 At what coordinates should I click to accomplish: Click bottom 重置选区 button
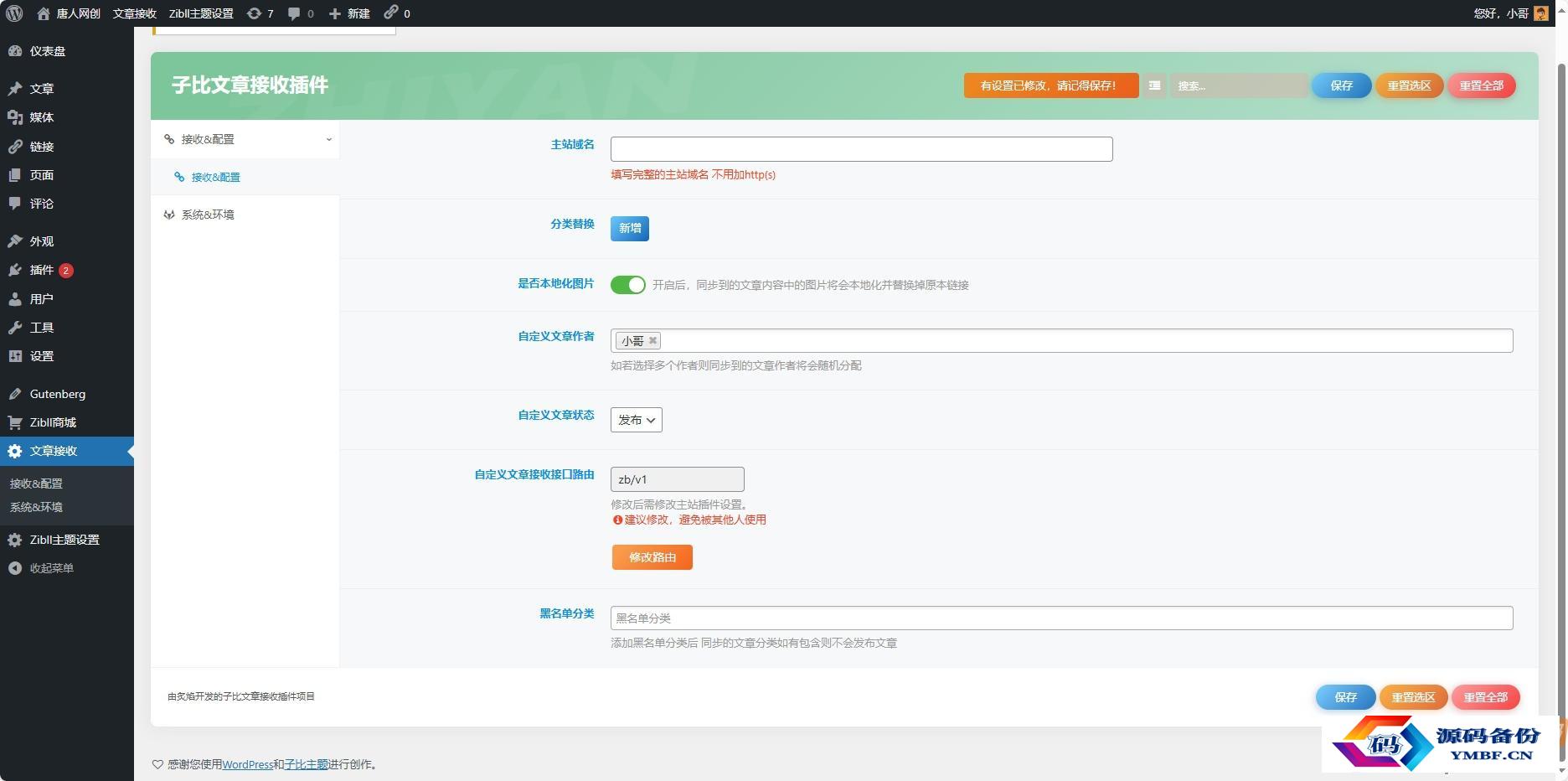pyautogui.click(x=1413, y=697)
